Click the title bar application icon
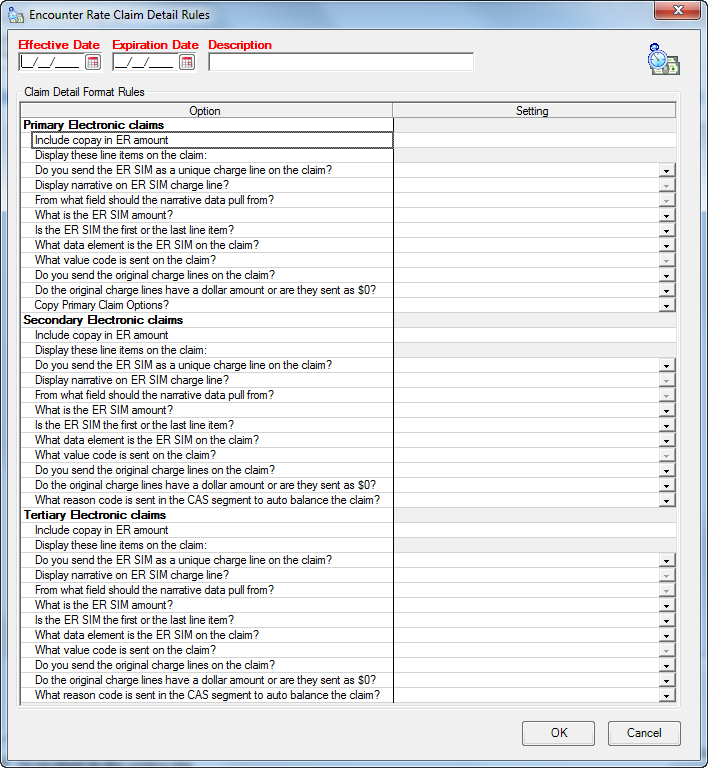The width and height of the screenshot is (708, 768). pyautogui.click(x=16, y=15)
